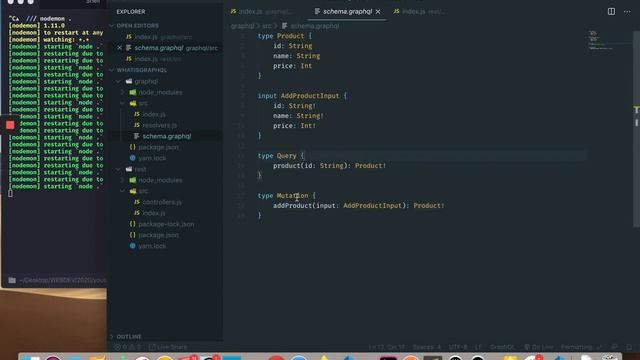Change file encoding via UTF-8
Viewport: 640px width, 360px height.
click(458, 347)
